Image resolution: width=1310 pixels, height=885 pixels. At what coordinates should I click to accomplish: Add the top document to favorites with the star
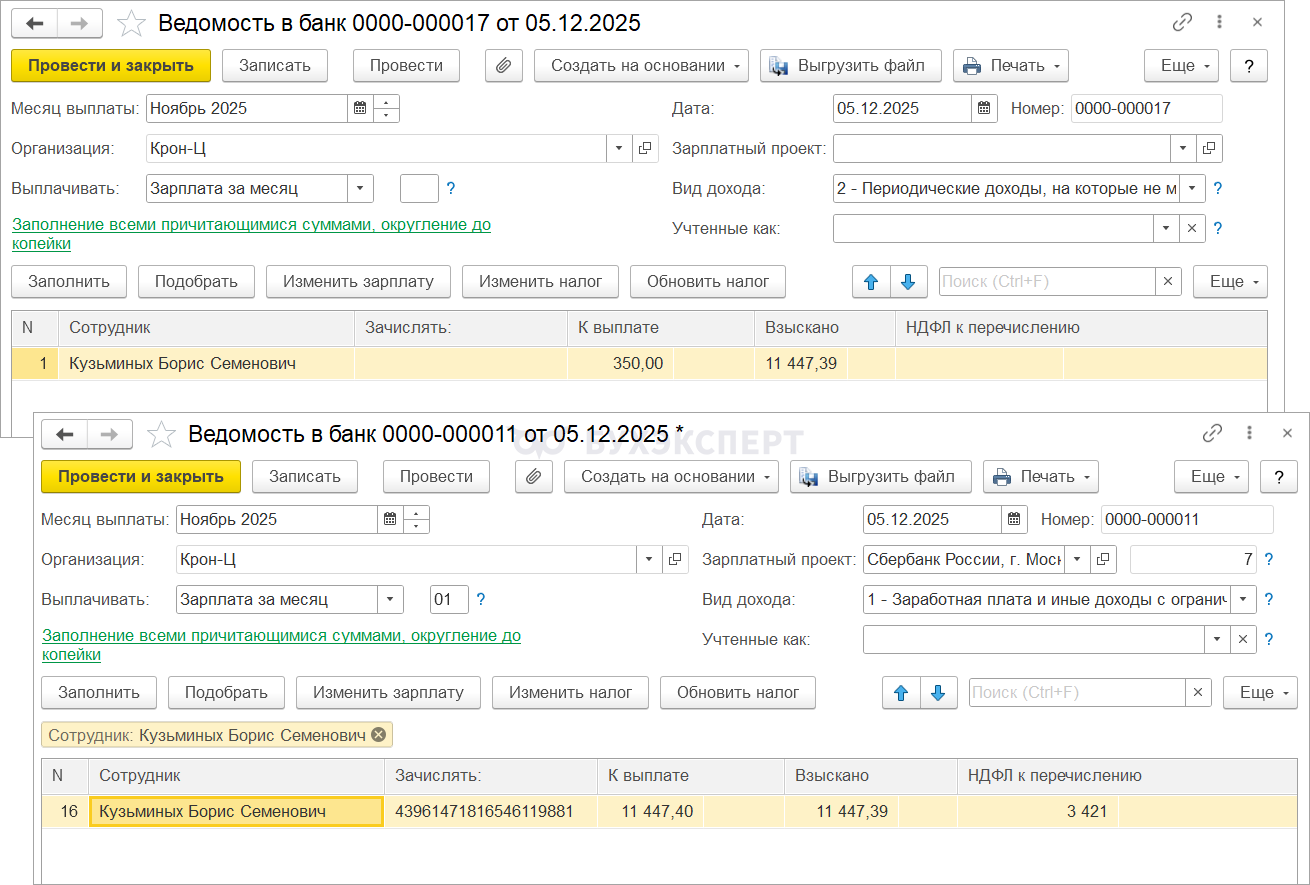pyautogui.click(x=131, y=22)
